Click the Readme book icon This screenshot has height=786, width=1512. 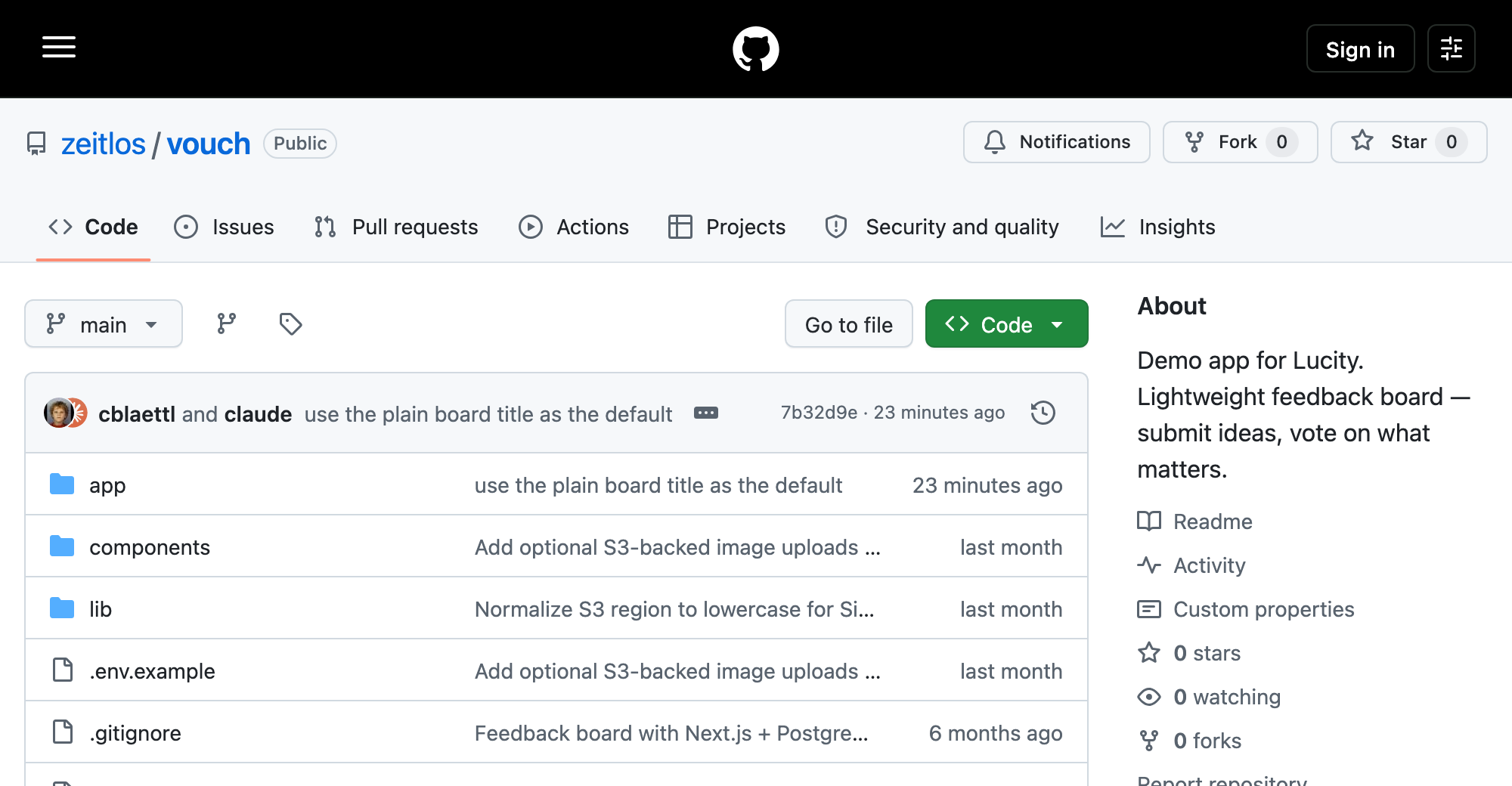click(1149, 521)
